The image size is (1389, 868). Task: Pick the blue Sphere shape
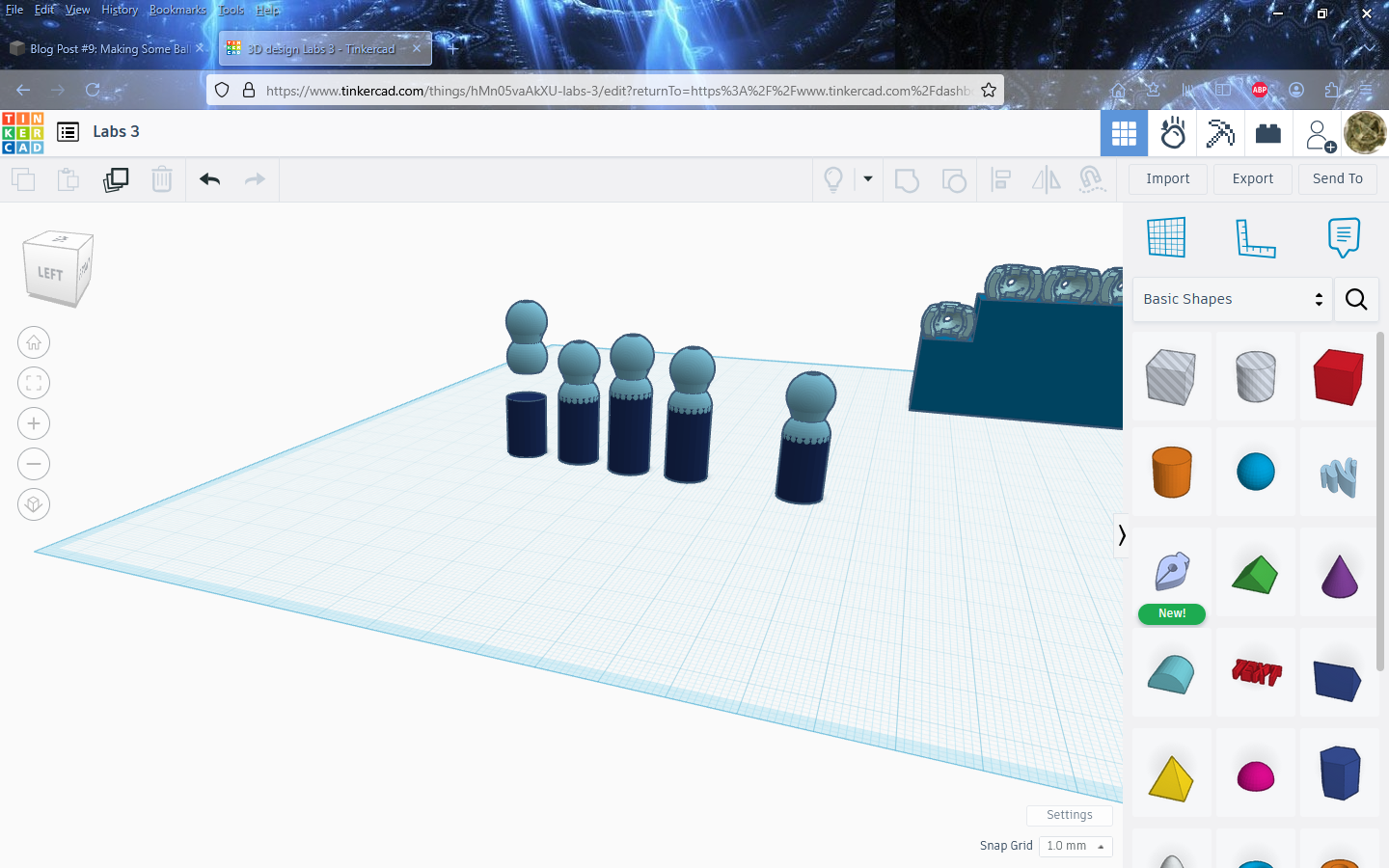pos(1255,473)
